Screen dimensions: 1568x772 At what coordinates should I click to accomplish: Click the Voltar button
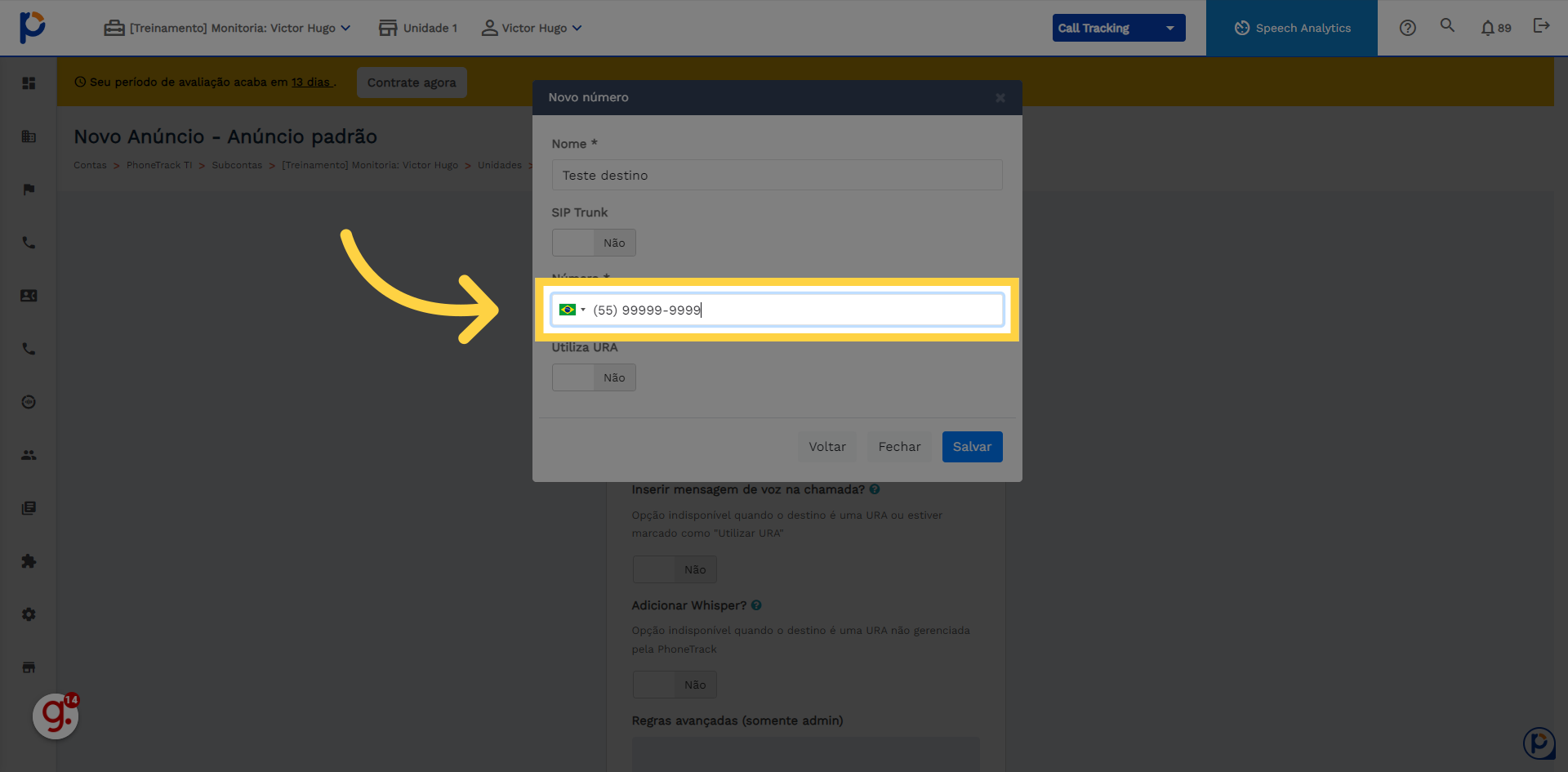(827, 447)
